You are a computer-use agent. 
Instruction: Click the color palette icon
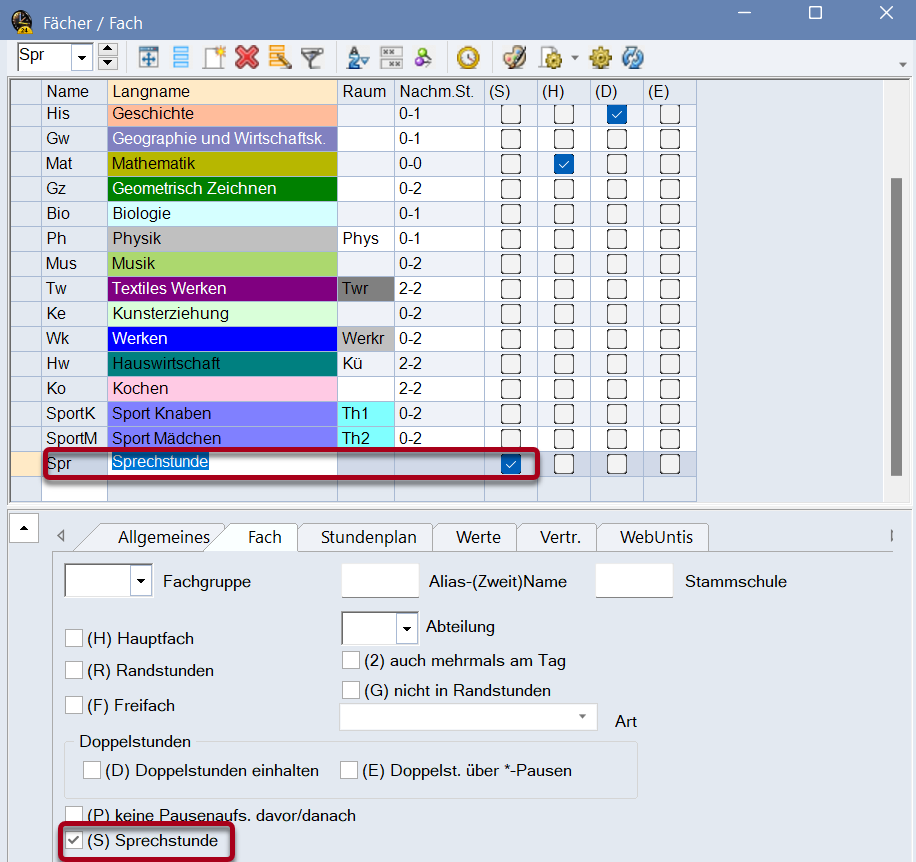[513, 57]
